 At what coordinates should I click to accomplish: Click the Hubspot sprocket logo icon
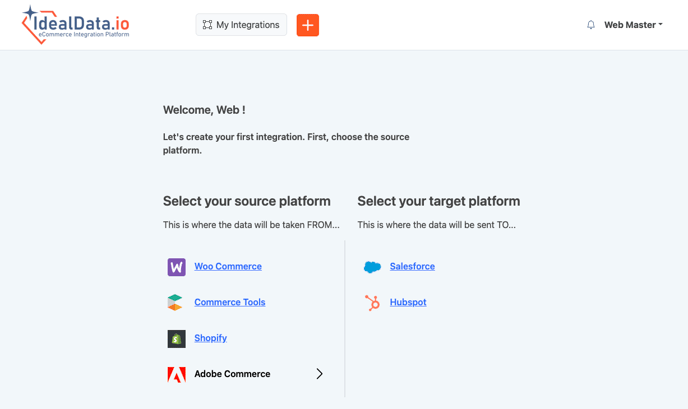(372, 302)
